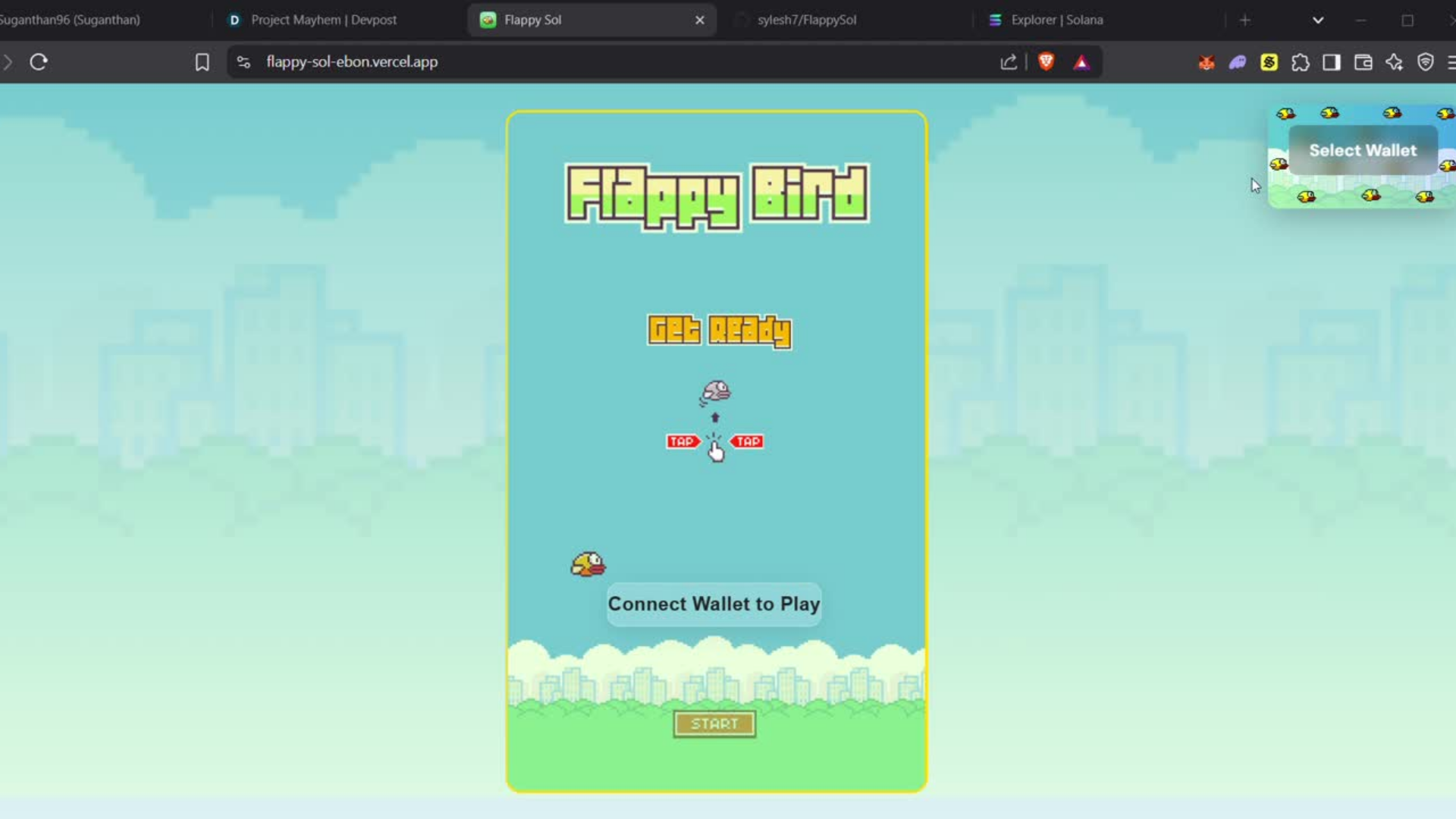The height and width of the screenshot is (819, 1456).
Task: Toggle the sidebar panel
Action: point(1332,62)
